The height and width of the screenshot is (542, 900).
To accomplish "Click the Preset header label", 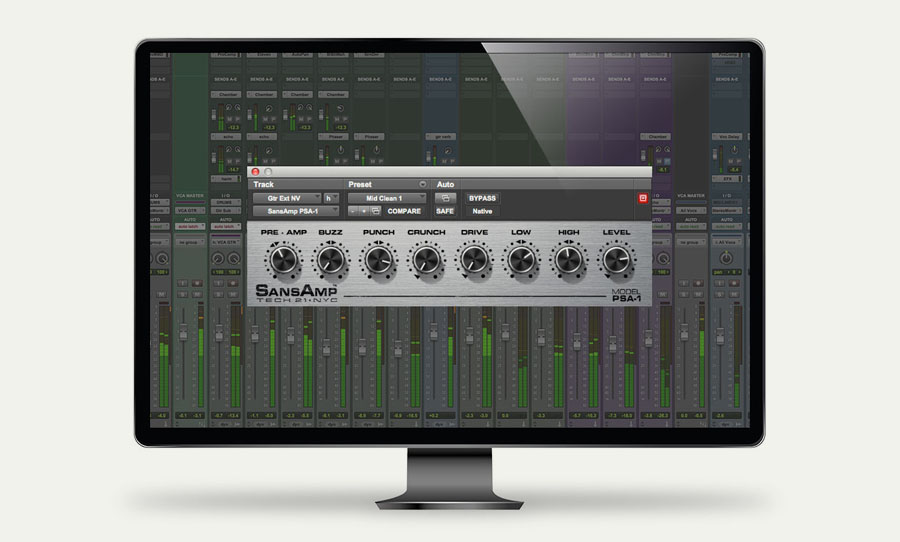I will [360, 184].
